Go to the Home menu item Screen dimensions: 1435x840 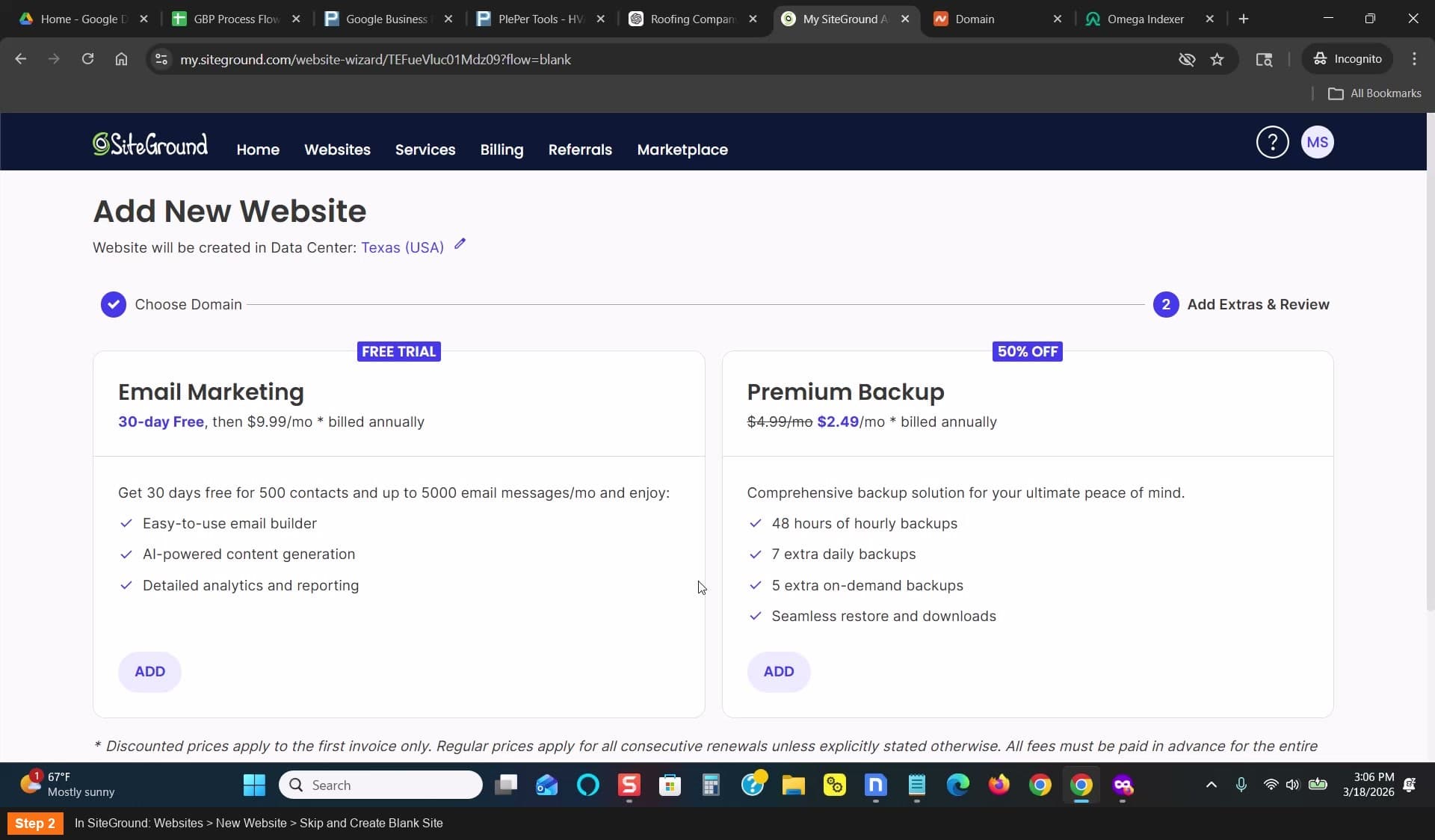[x=258, y=149]
